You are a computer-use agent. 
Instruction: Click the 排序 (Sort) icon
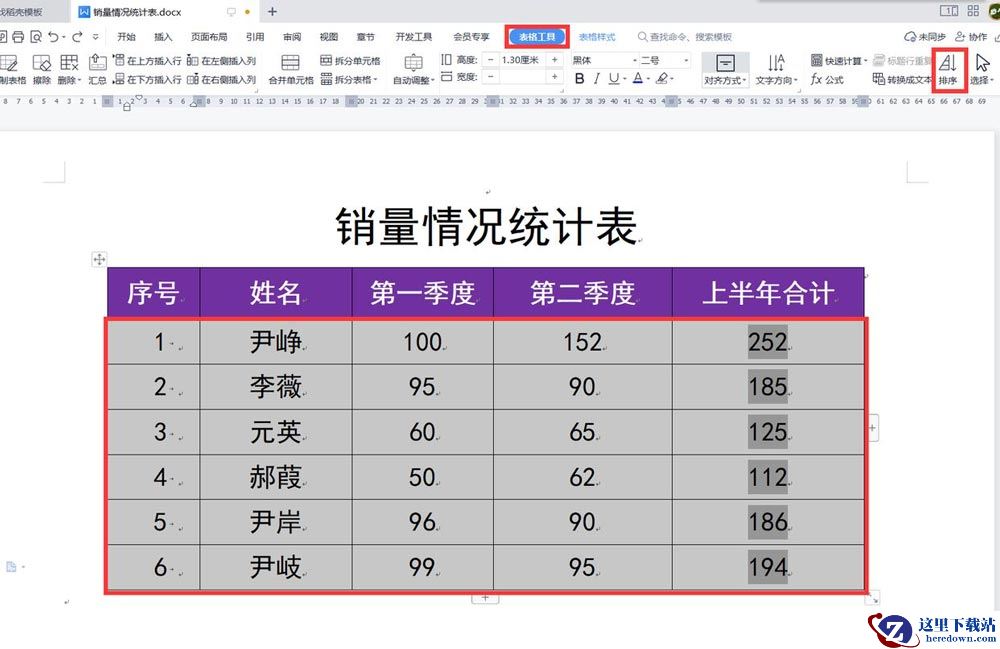[x=947, y=67]
